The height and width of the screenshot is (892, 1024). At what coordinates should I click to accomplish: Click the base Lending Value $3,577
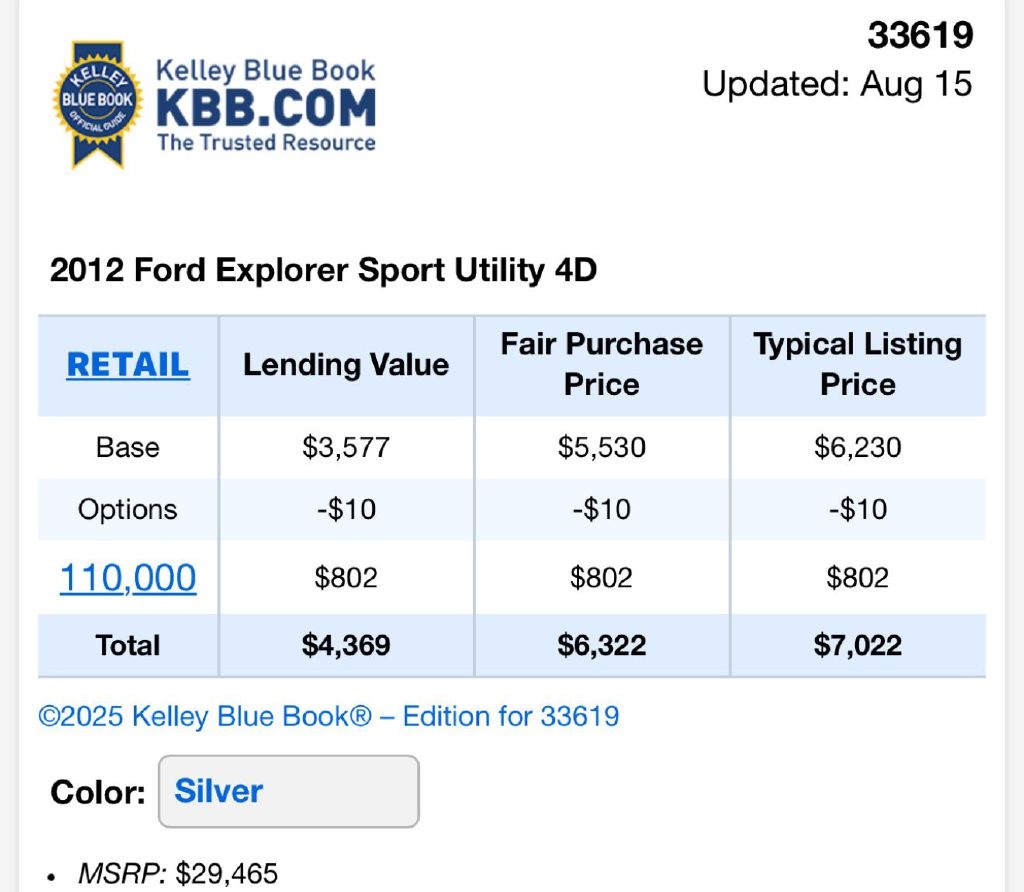click(x=346, y=446)
